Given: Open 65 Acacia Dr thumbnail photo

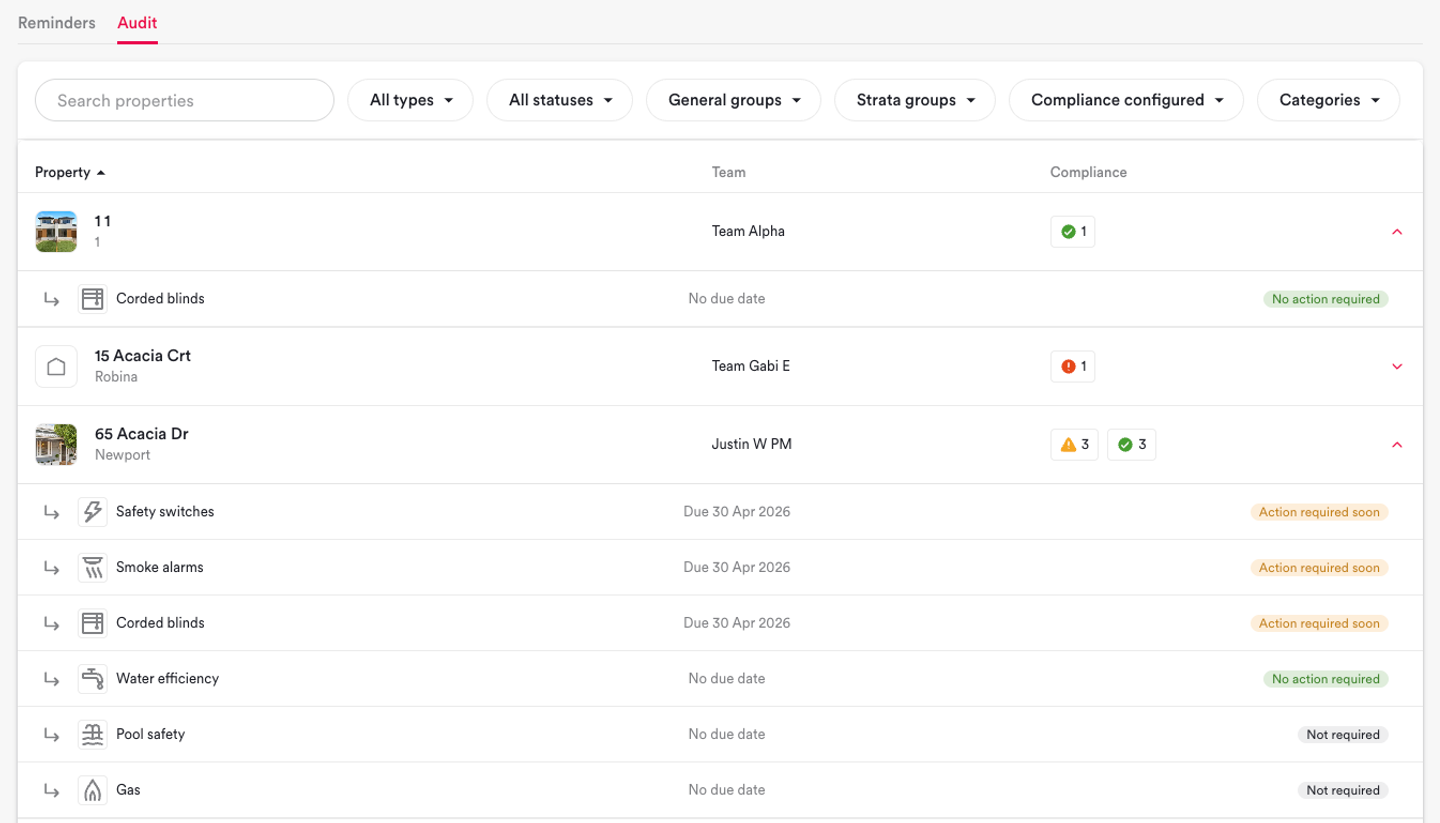Looking at the screenshot, I should [56, 445].
